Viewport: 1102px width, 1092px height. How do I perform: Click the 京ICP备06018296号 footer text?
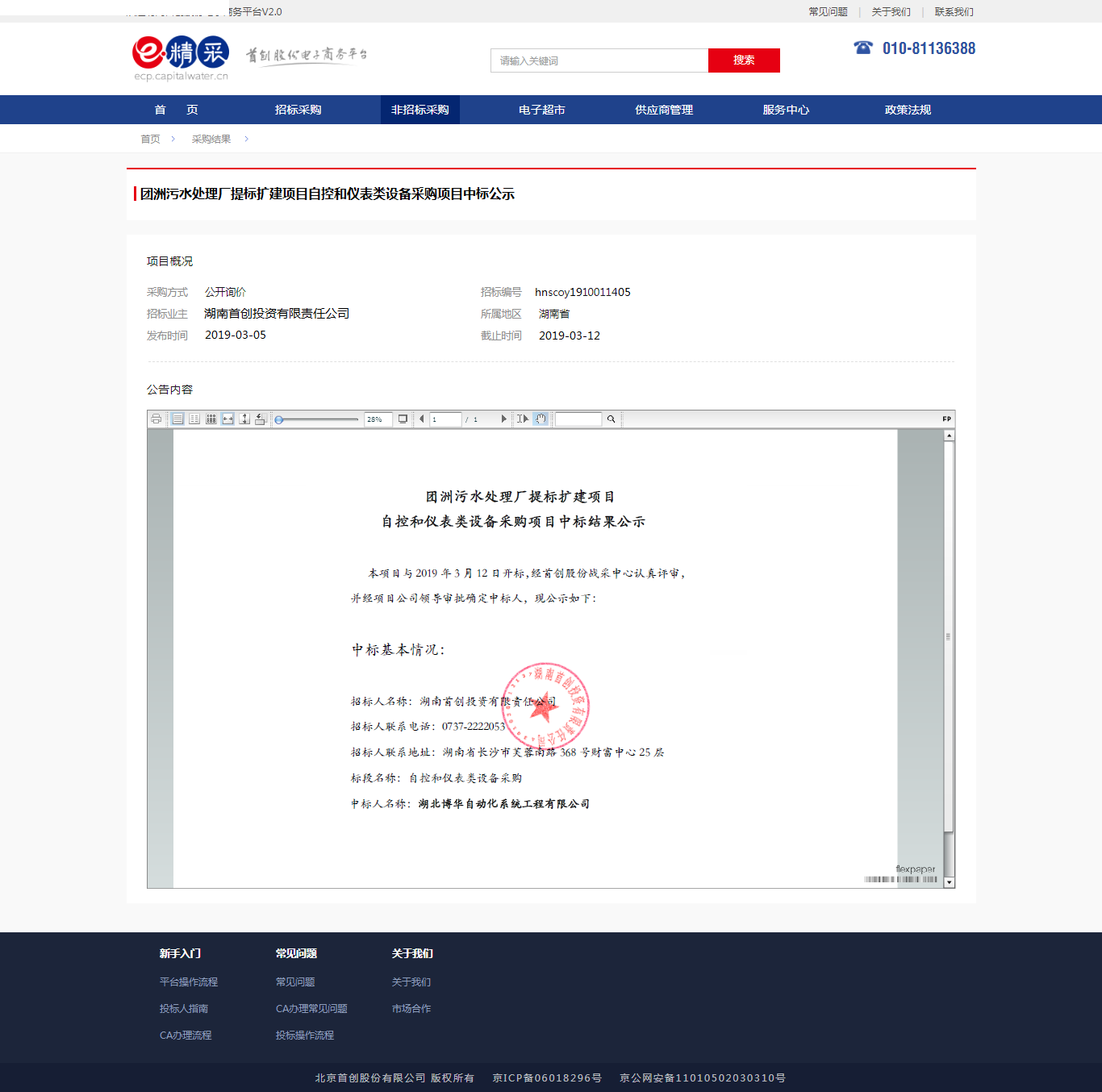547,1078
